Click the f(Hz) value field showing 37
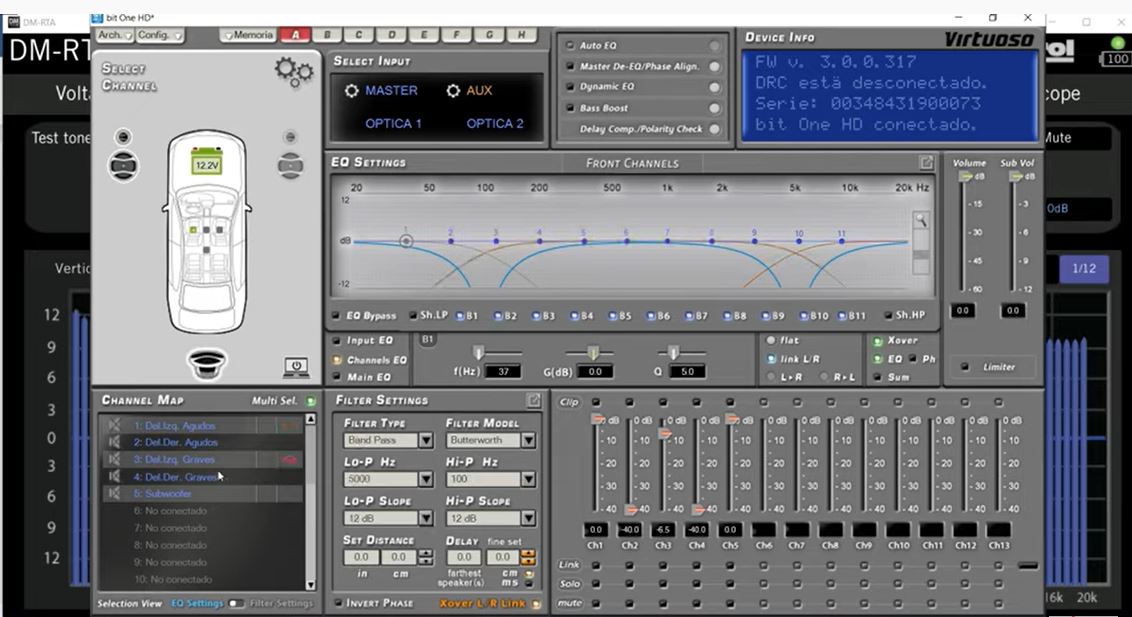 [x=503, y=372]
